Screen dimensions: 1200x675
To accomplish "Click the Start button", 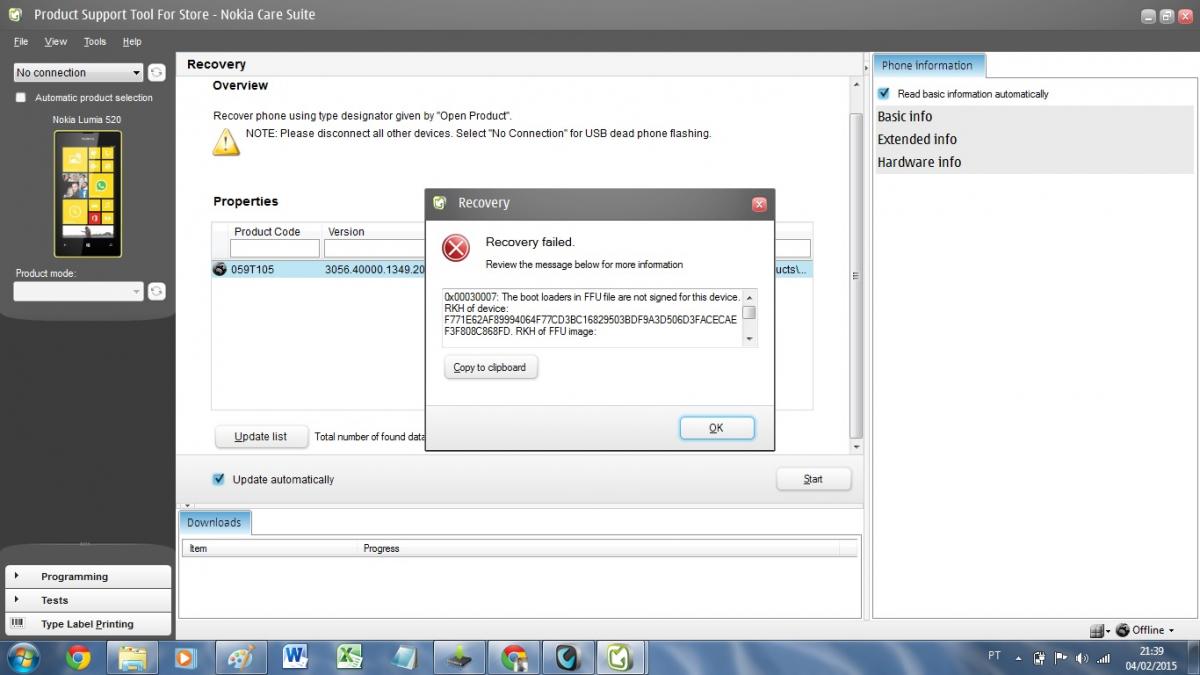I will pyautogui.click(x=813, y=479).
